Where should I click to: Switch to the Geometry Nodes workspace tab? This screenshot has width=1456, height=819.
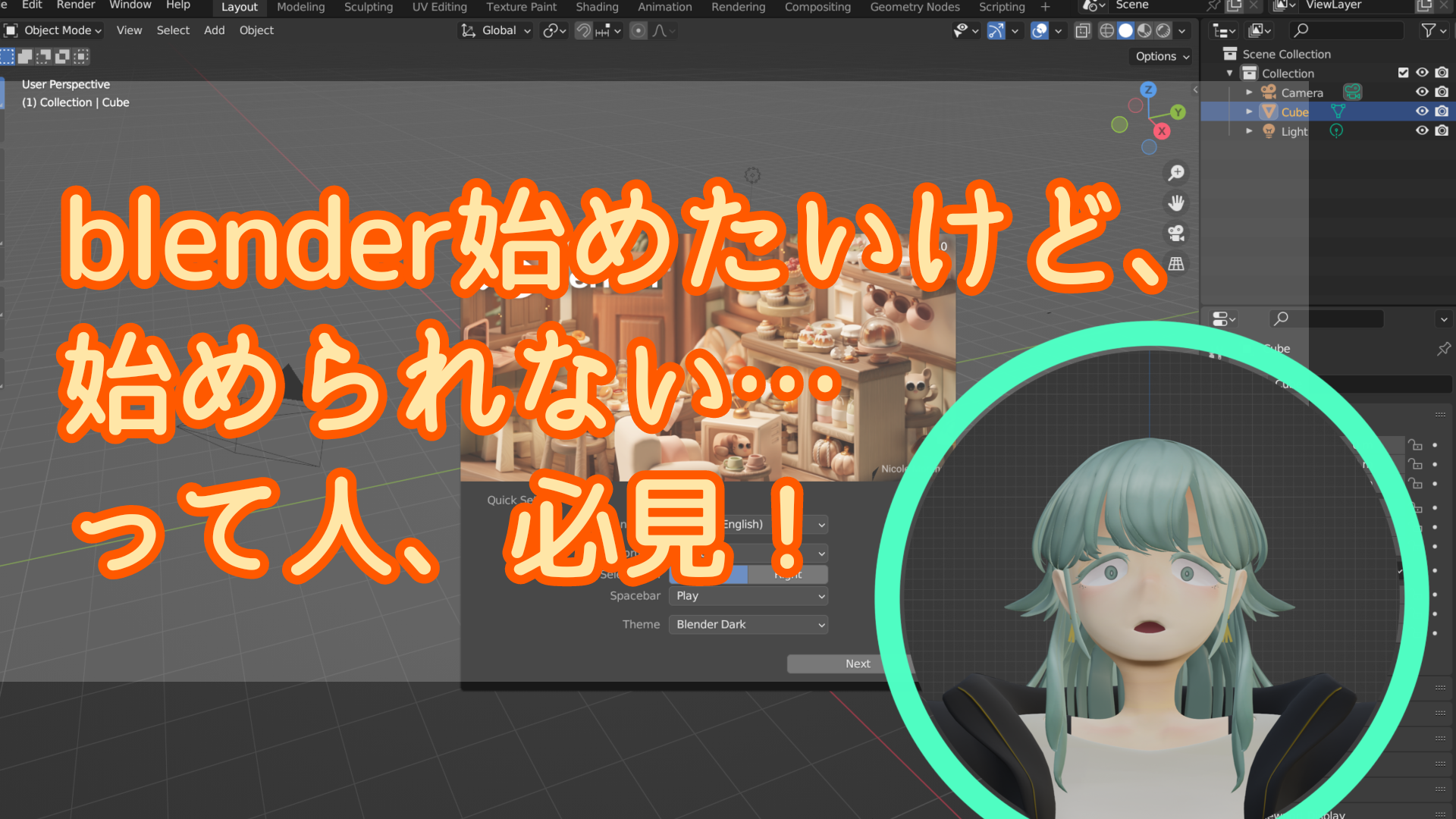[x=915, y=7]
